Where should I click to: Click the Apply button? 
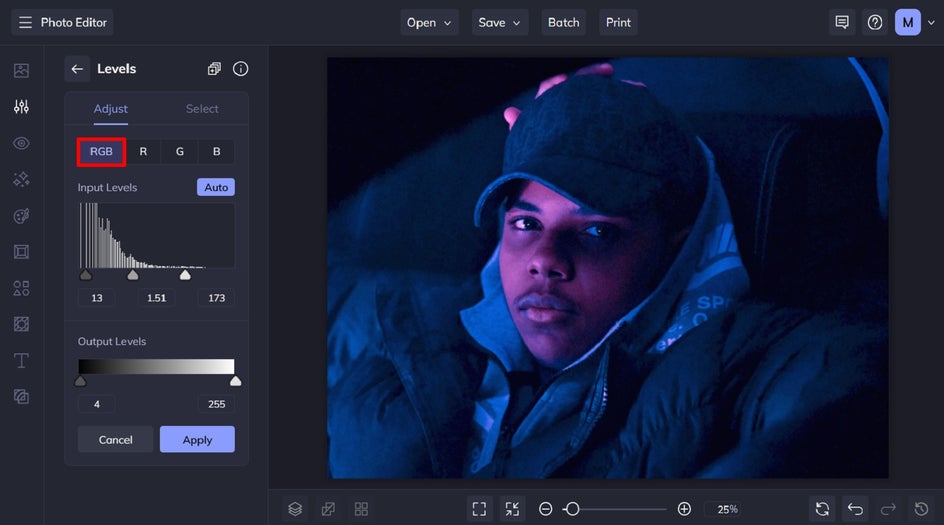[x=197, y=440]
